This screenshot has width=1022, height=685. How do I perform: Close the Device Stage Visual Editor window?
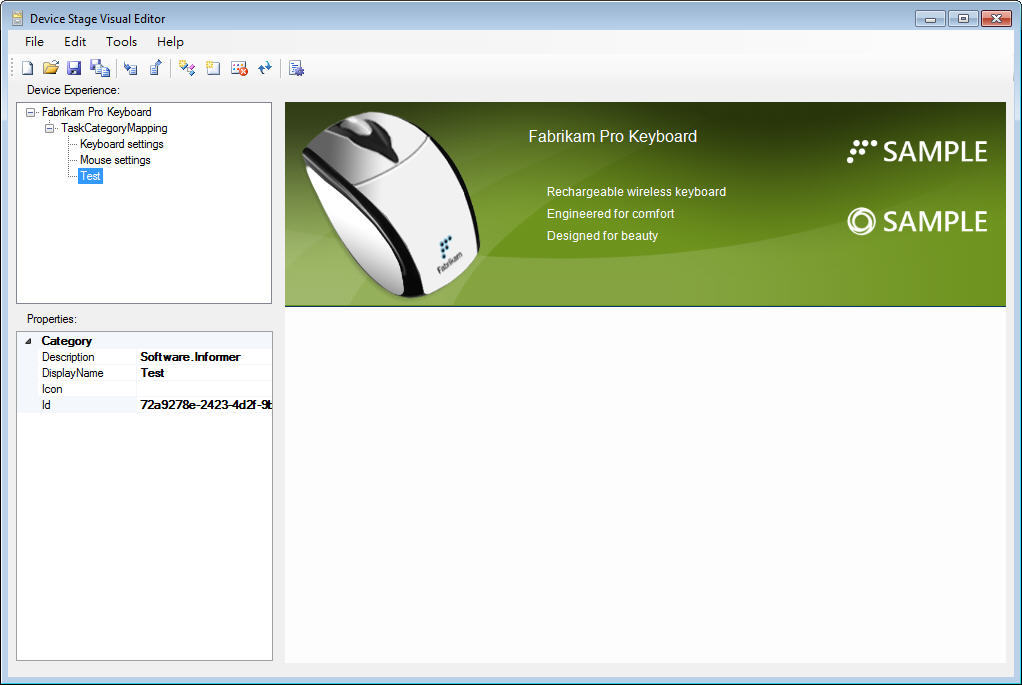(x=996, y=19)
